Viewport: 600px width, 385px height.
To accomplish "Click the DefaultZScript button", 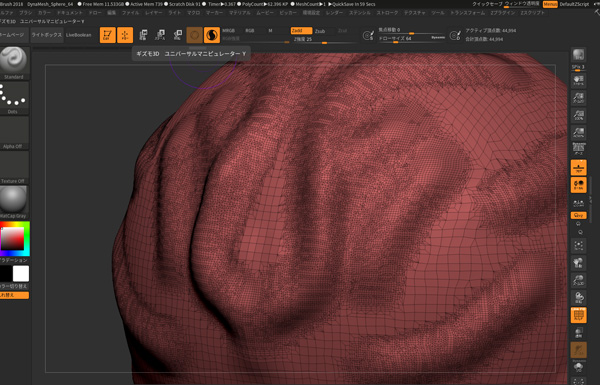I will [574, 4].
